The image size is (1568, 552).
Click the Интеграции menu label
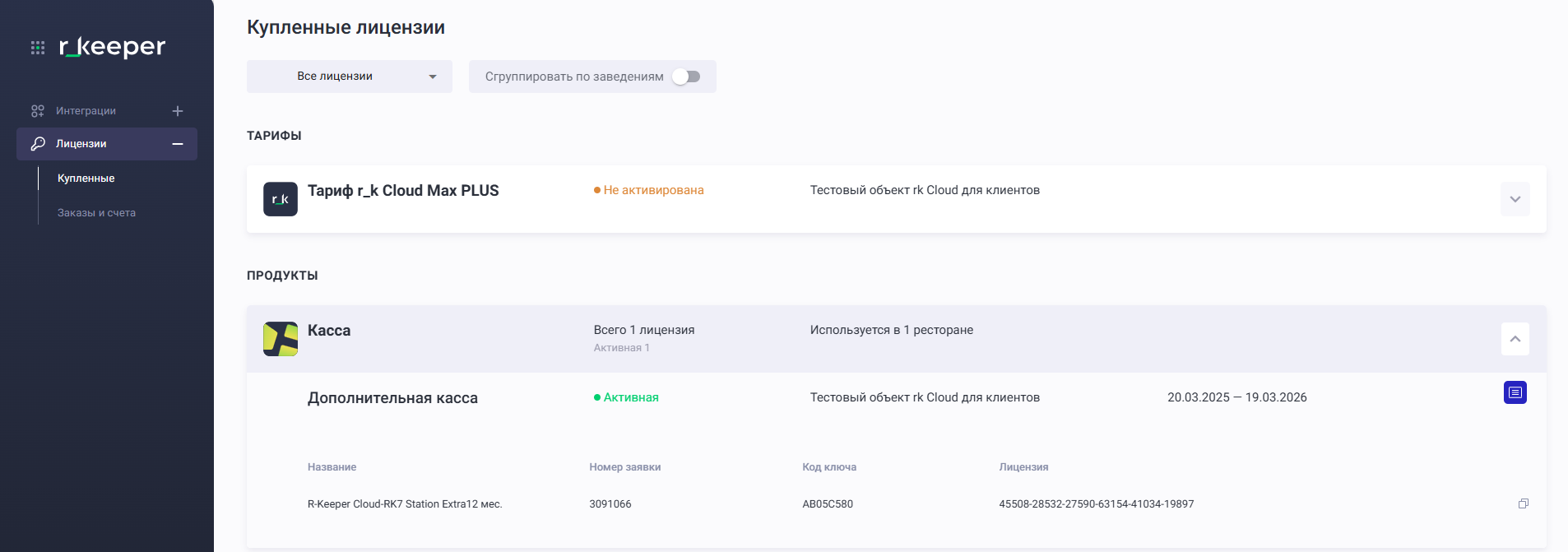(86, 111)
